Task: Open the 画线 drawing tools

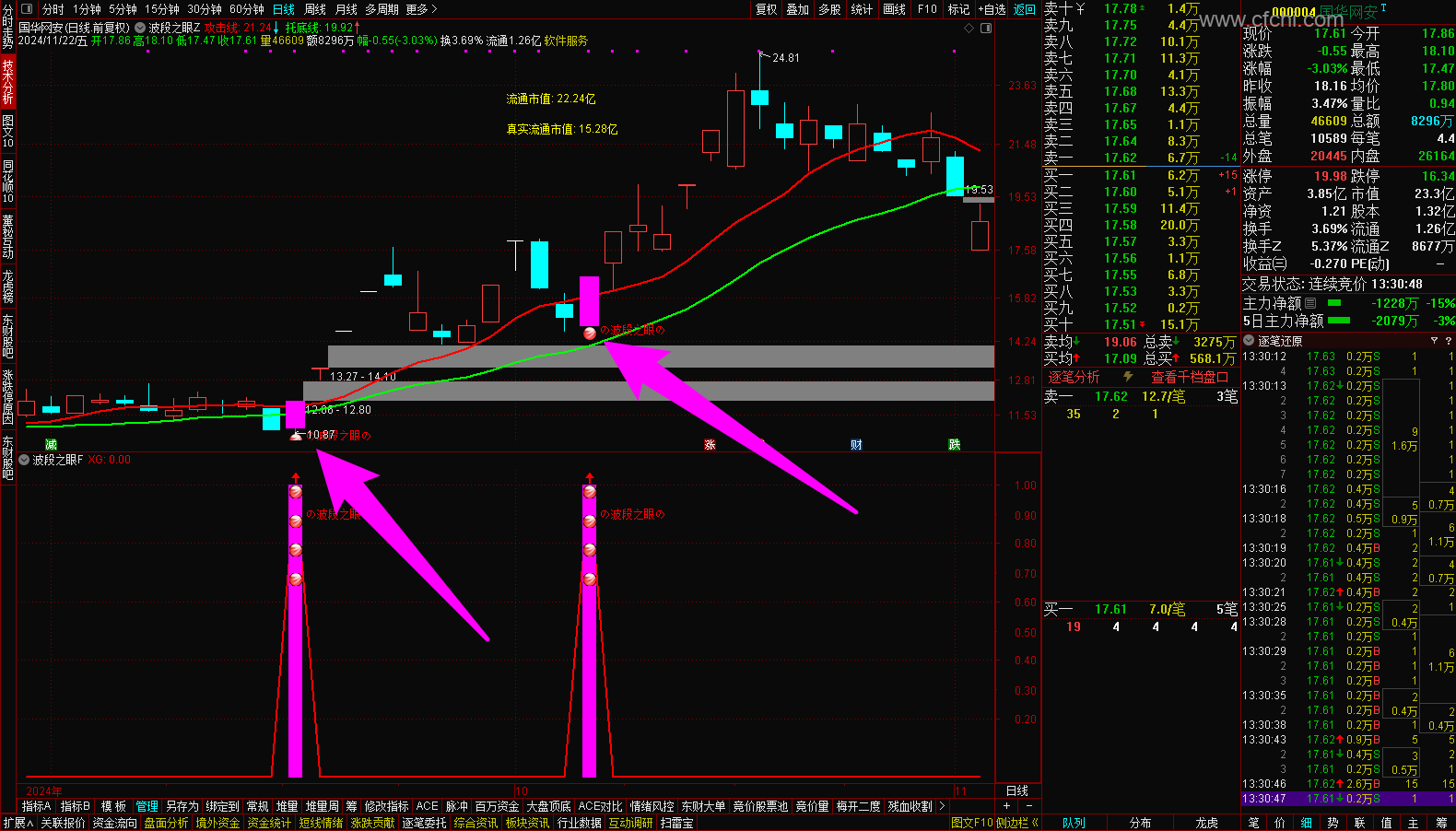Action: point(894,9)
